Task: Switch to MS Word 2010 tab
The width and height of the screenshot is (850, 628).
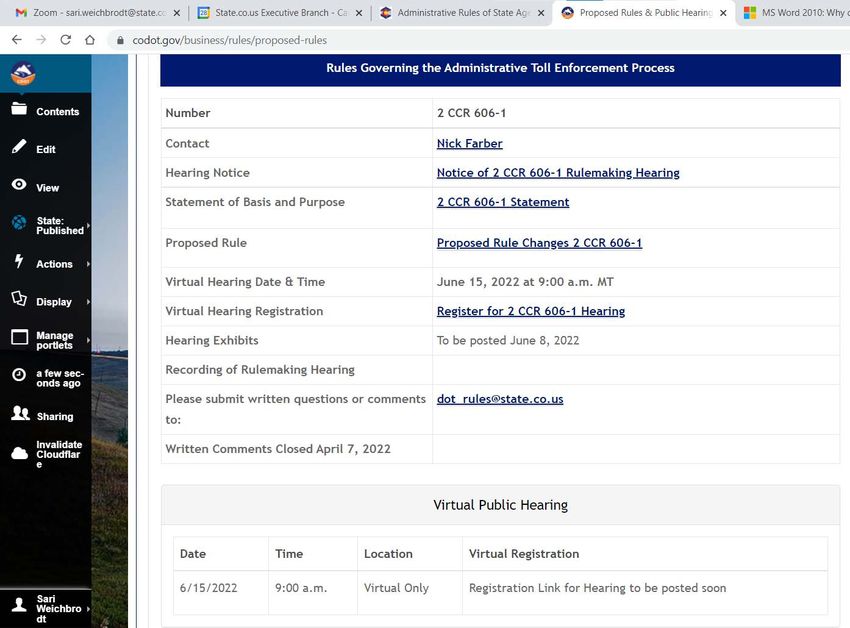Action: coord(796,13)
